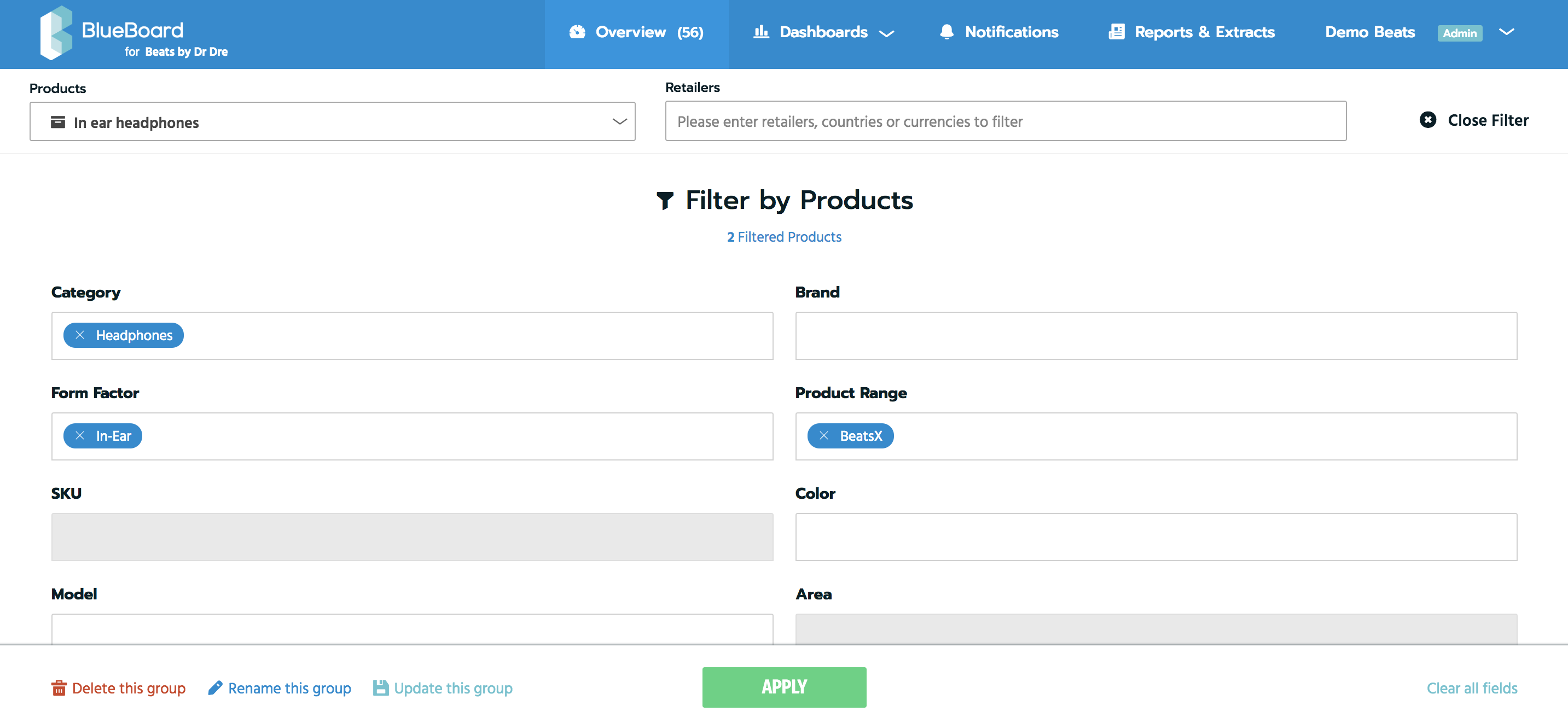This screenshot has height=723, width=1568.
Task: Open the Overview (56) tab
Action: 637,33
